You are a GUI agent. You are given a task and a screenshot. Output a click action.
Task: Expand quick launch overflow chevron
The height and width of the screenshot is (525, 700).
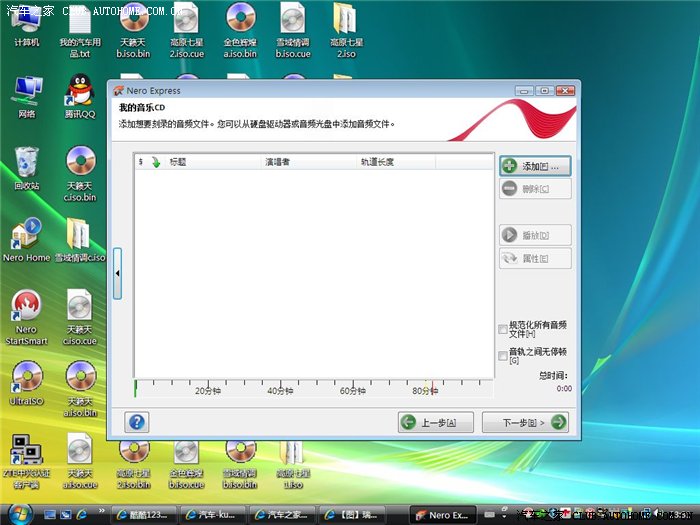click(102, 511)
